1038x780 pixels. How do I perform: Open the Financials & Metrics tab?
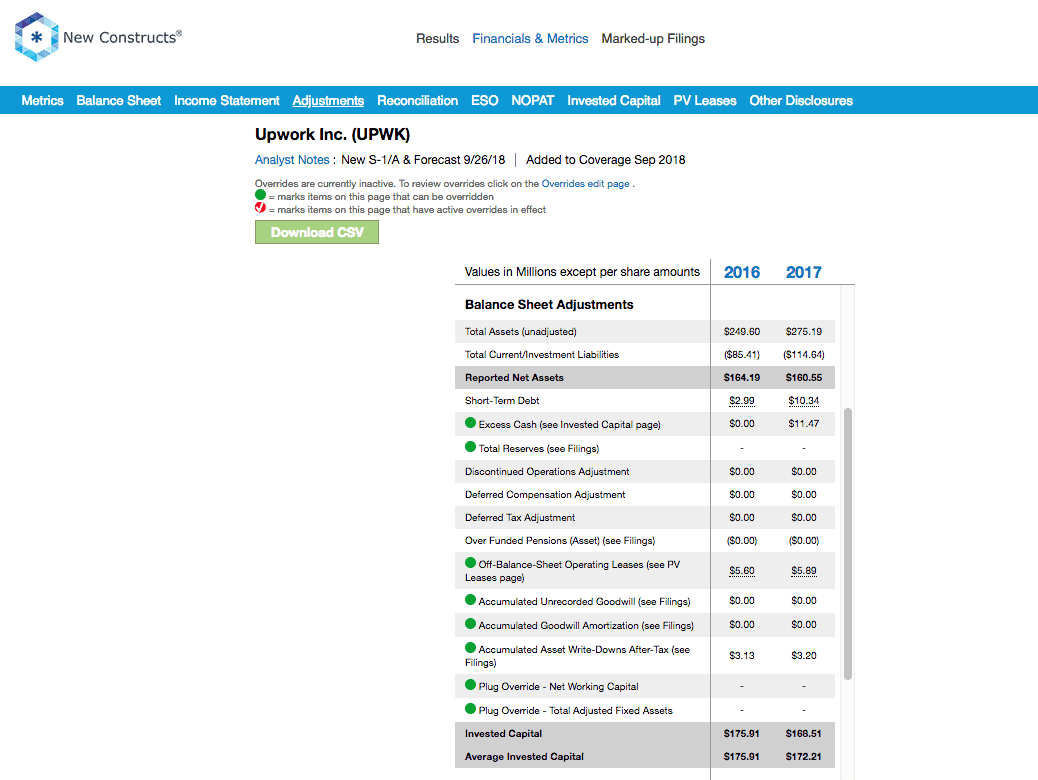[x=530, y=38]
